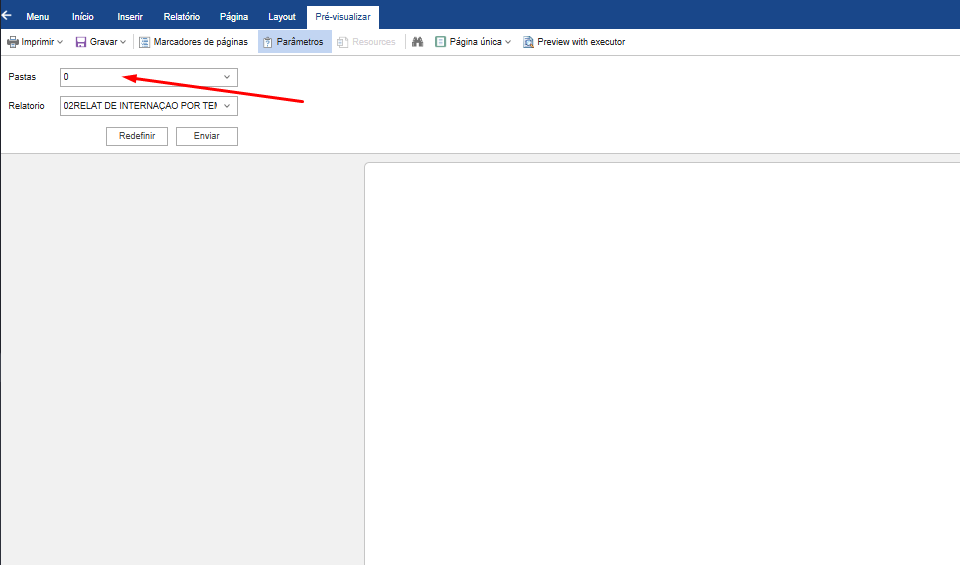Launch Preview with executor
The height and width of the screenshot is (565, 960).
coord(574,42)
